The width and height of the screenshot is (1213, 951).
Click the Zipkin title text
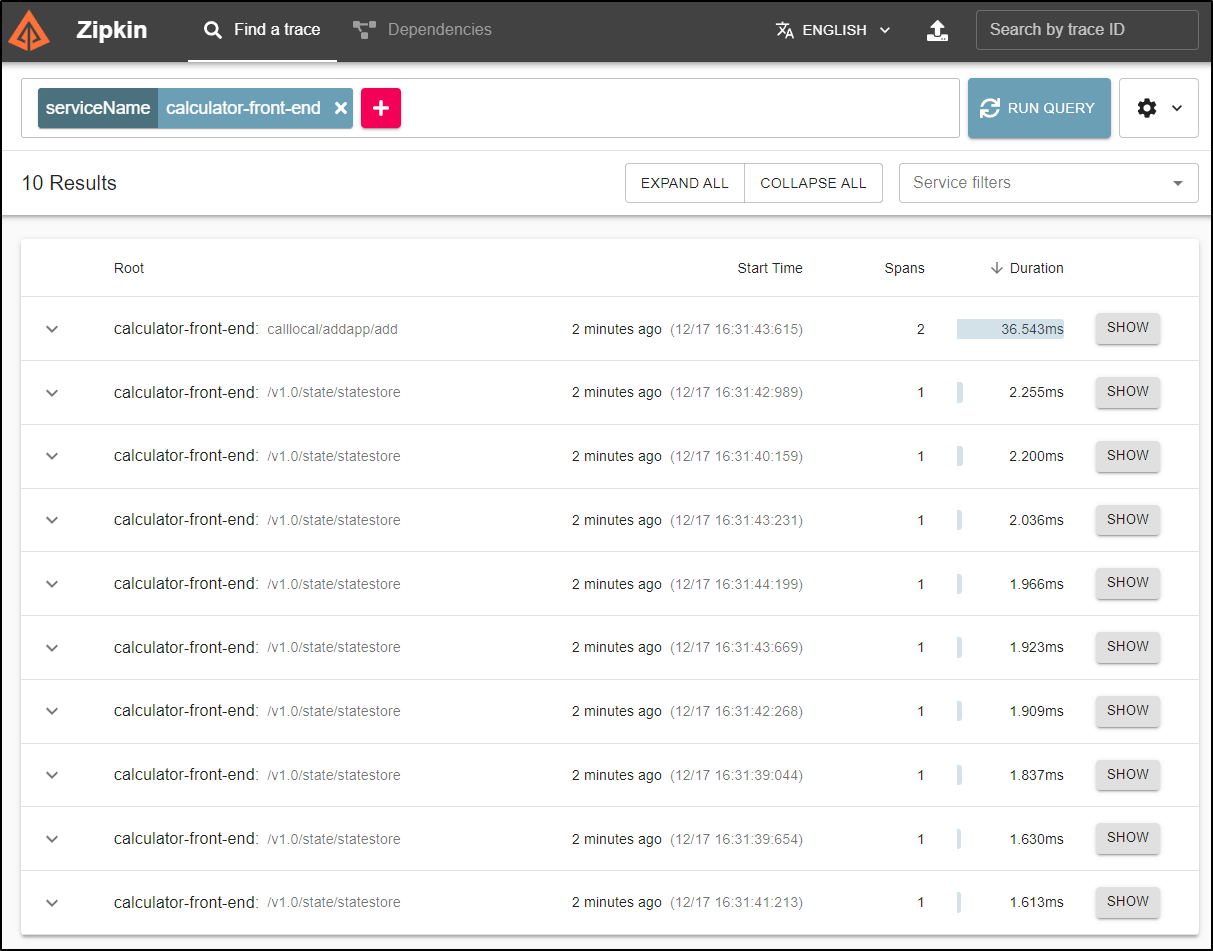click(111, 30)
